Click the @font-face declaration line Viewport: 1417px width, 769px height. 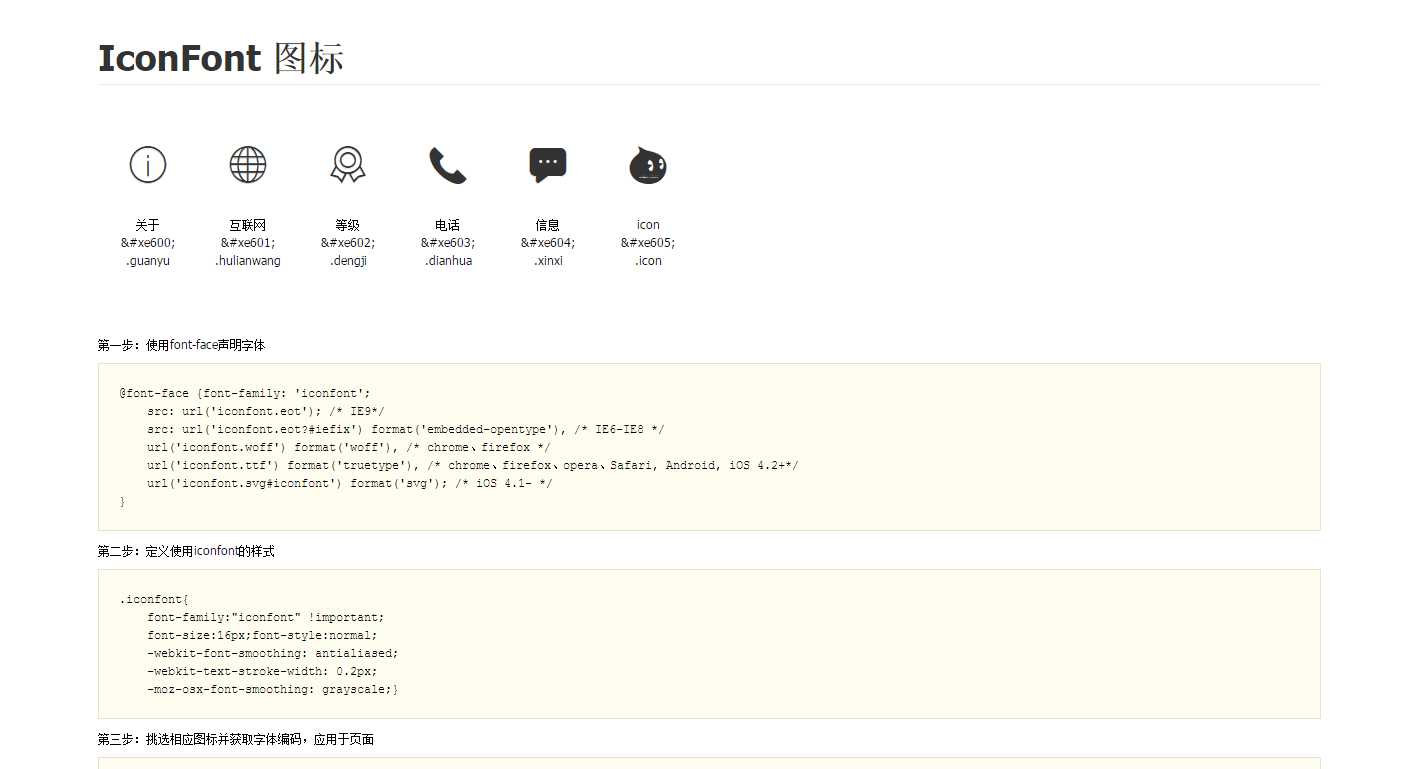click(x=245, y=393)
